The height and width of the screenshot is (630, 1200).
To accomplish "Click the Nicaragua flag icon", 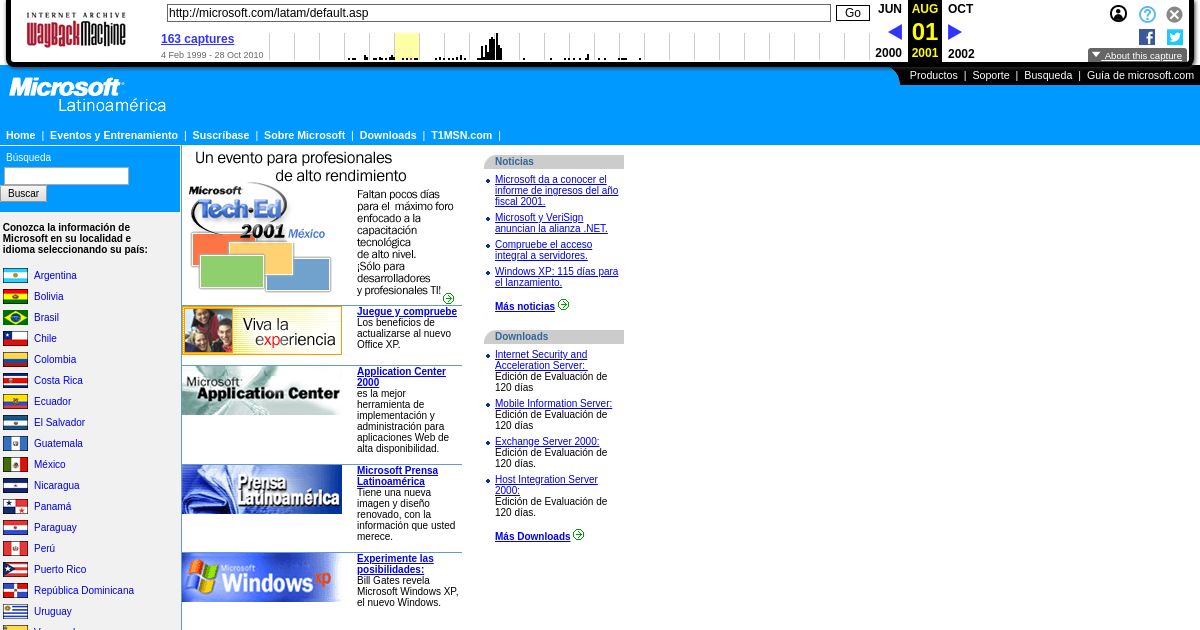I will click(x=15, y=485).
